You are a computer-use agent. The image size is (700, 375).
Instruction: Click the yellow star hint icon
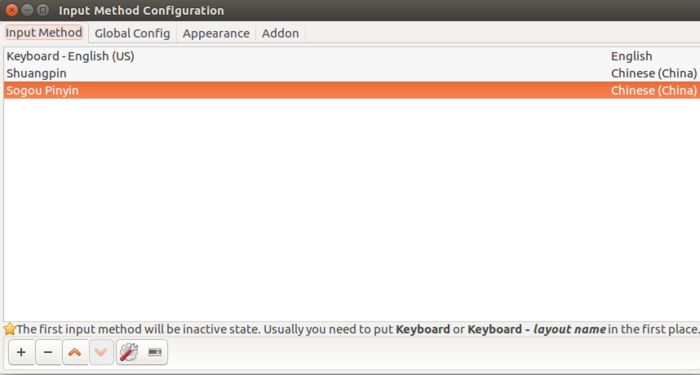coord(9,329)
